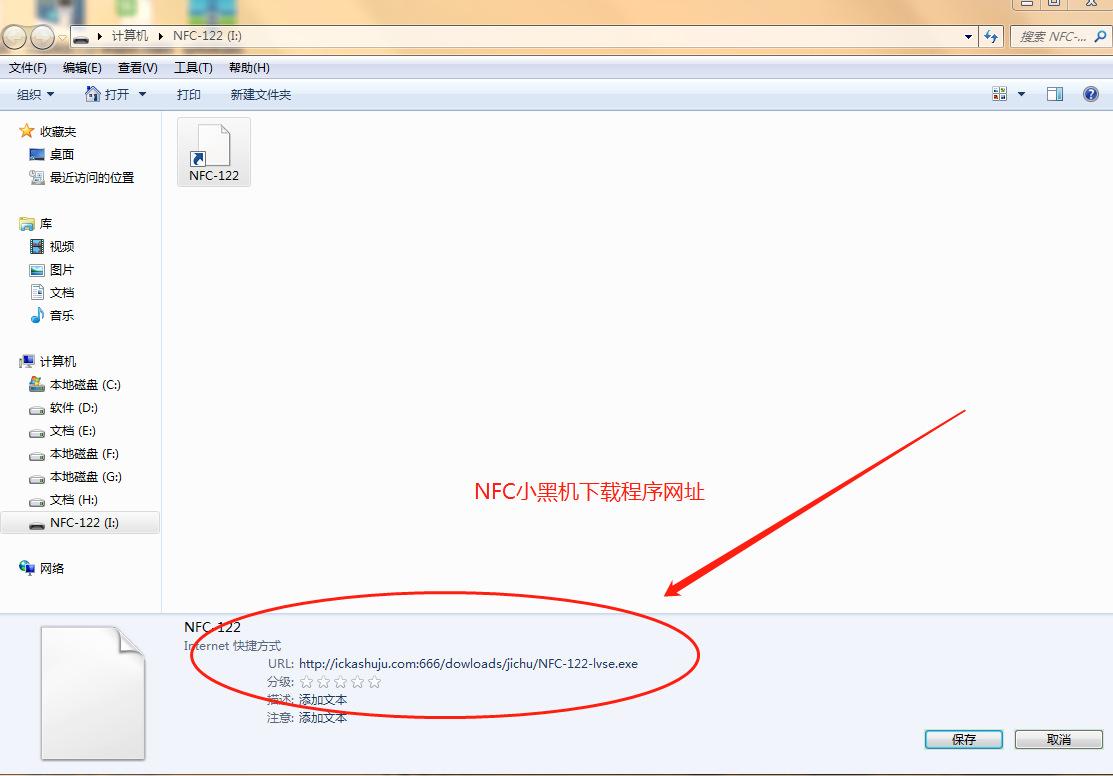Set rating to first star

coord(306,682)
